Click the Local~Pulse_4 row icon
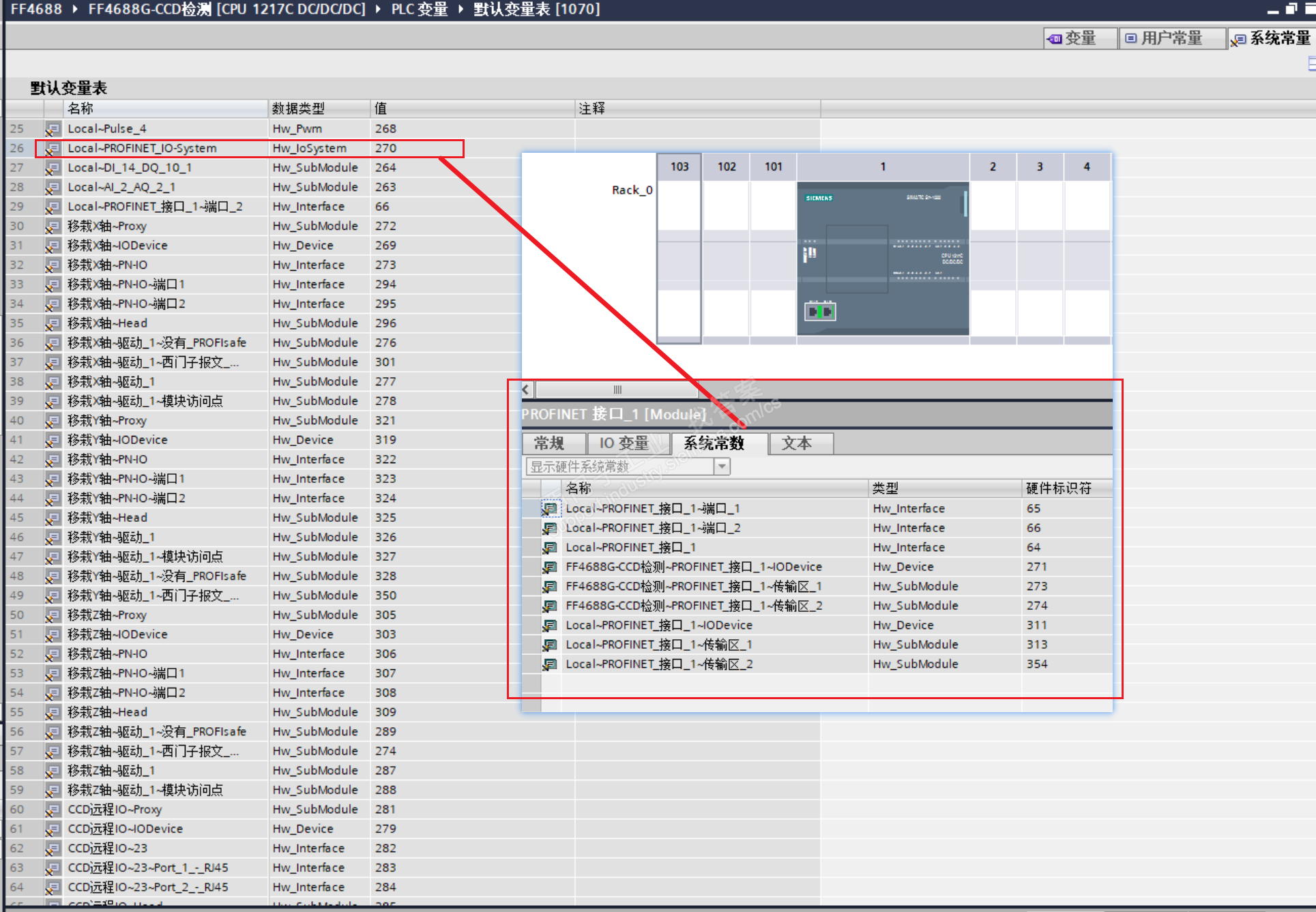1316x912 pixels. (x=53, y=129)
